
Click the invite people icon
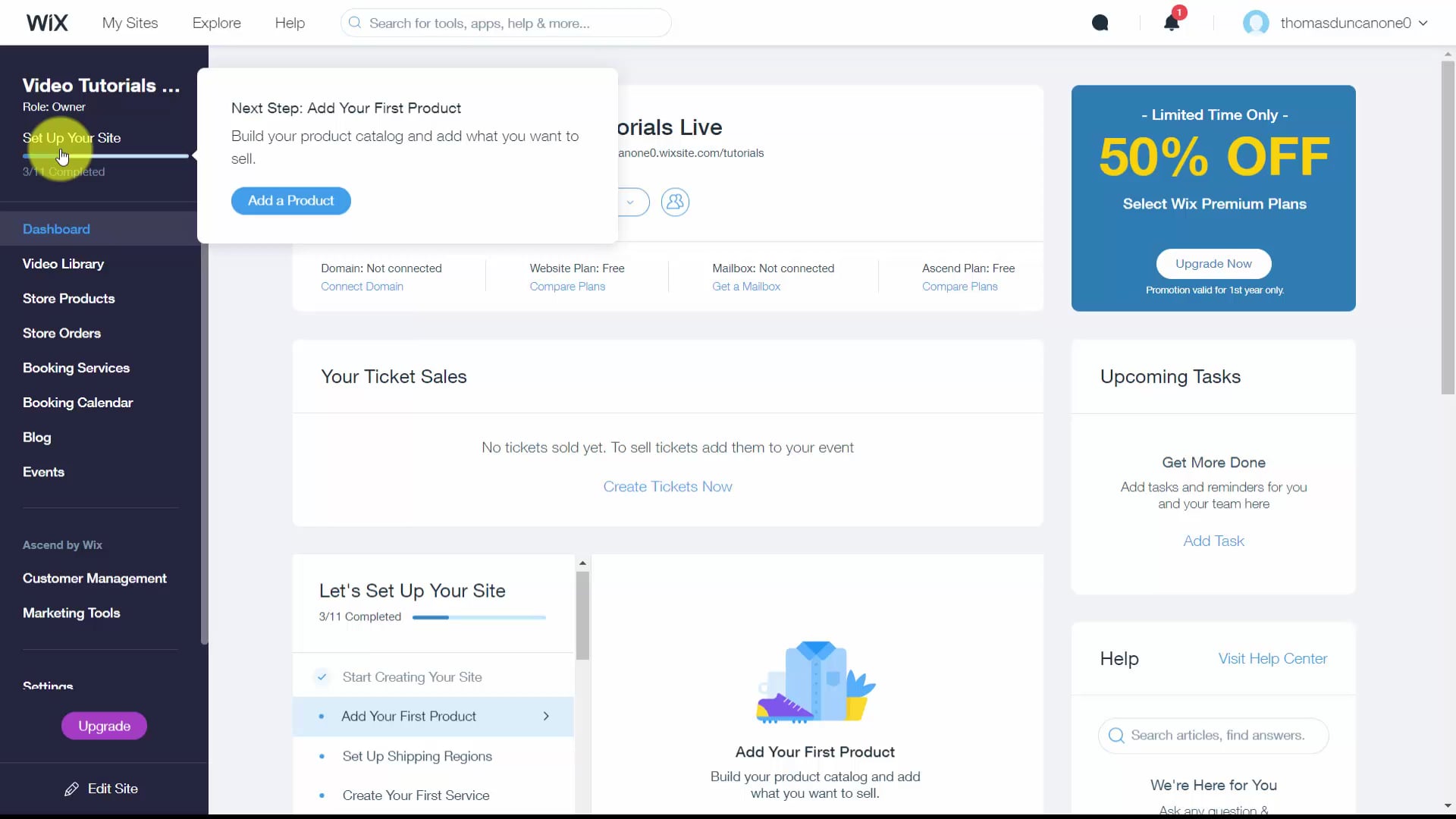(675, 202)
